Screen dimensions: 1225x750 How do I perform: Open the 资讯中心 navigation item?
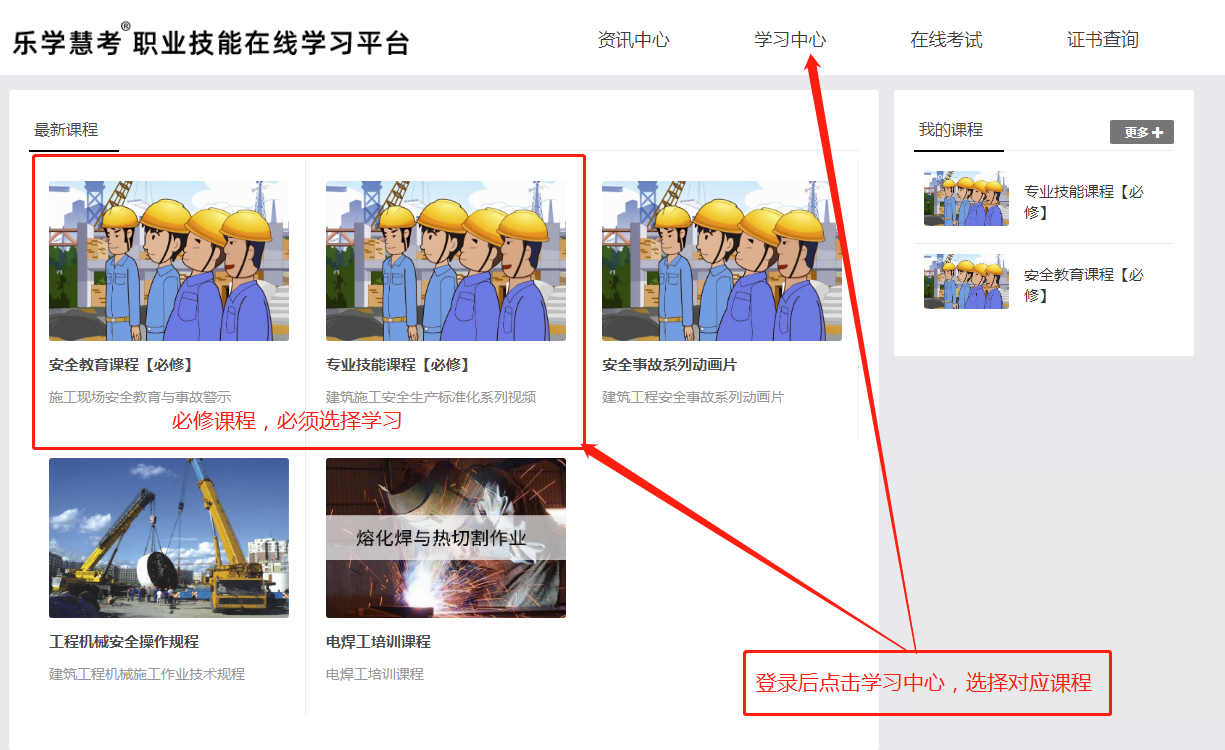633,40
